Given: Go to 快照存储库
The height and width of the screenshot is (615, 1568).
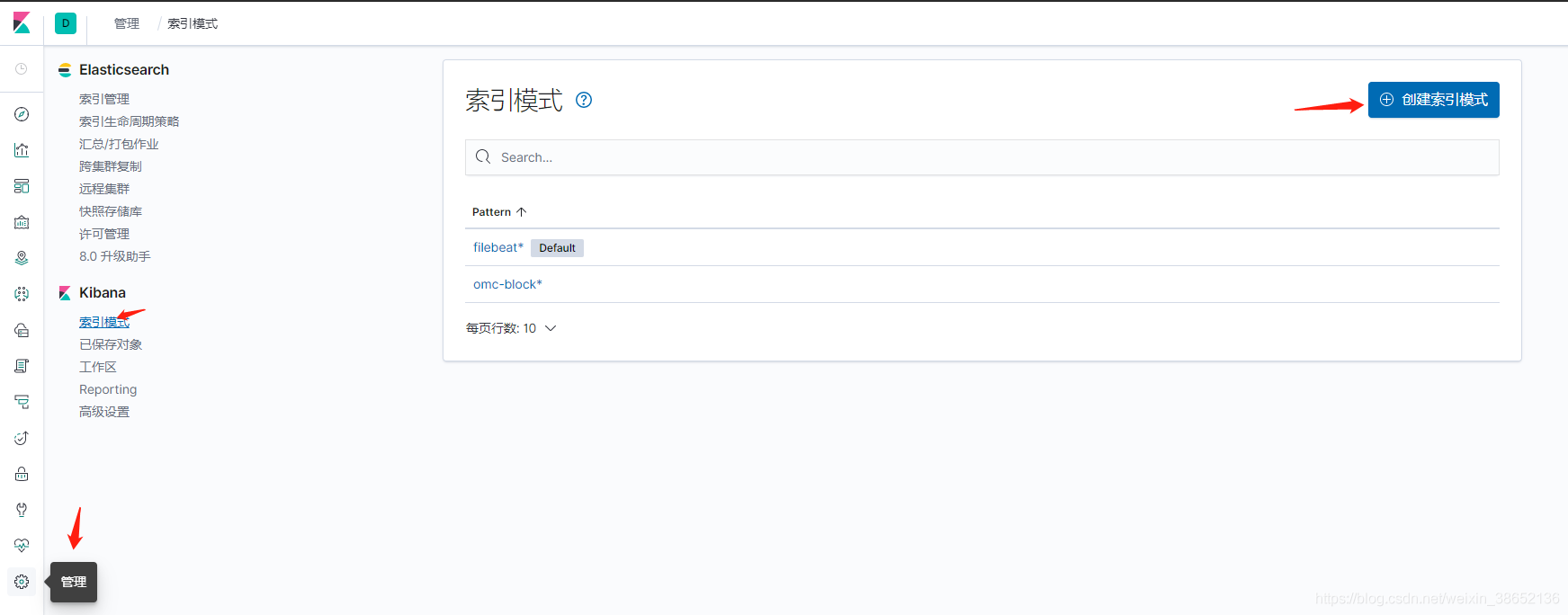Looking at the screenshot, I should (111, 211).
